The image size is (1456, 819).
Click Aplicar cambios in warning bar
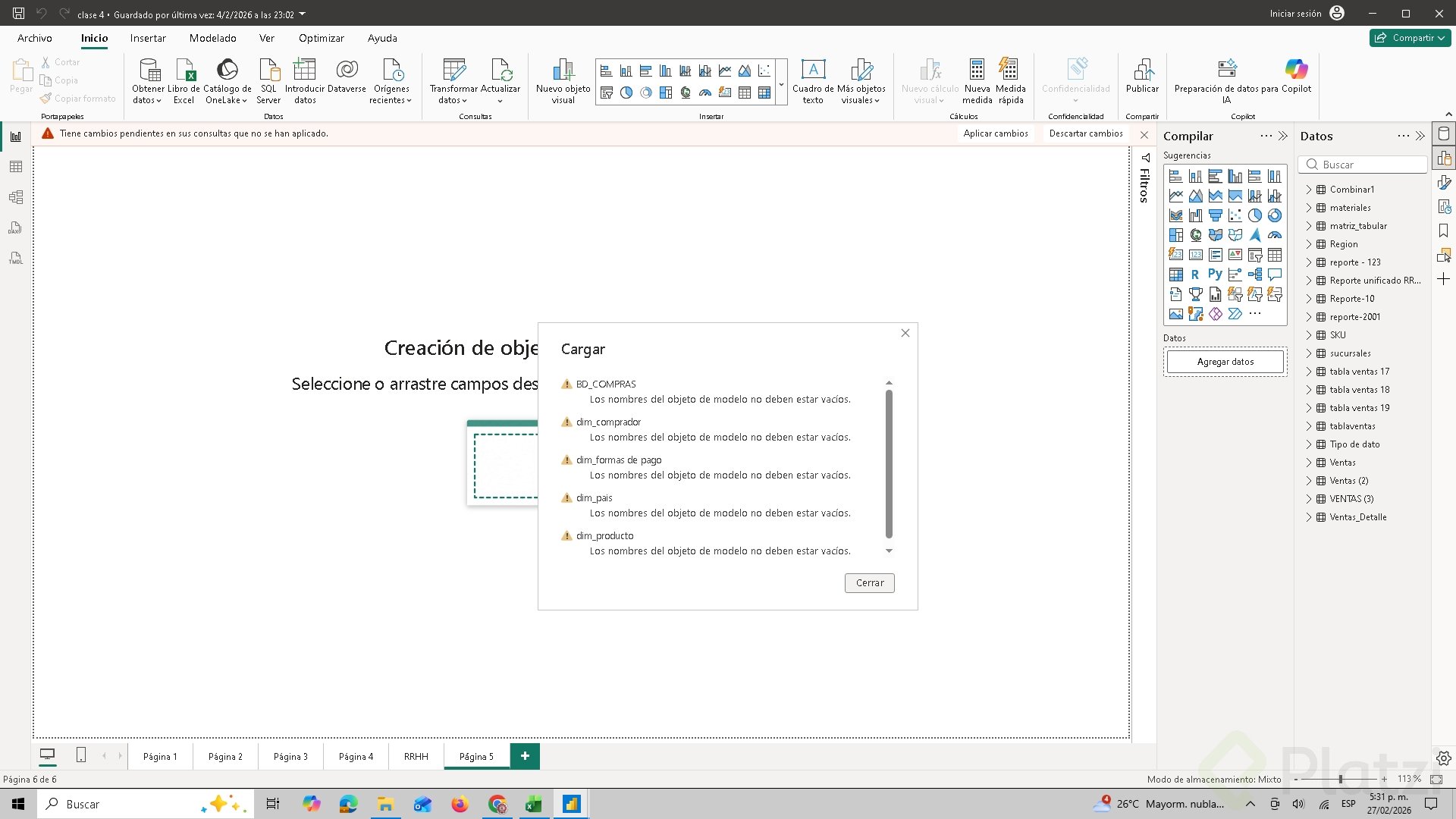995,133
